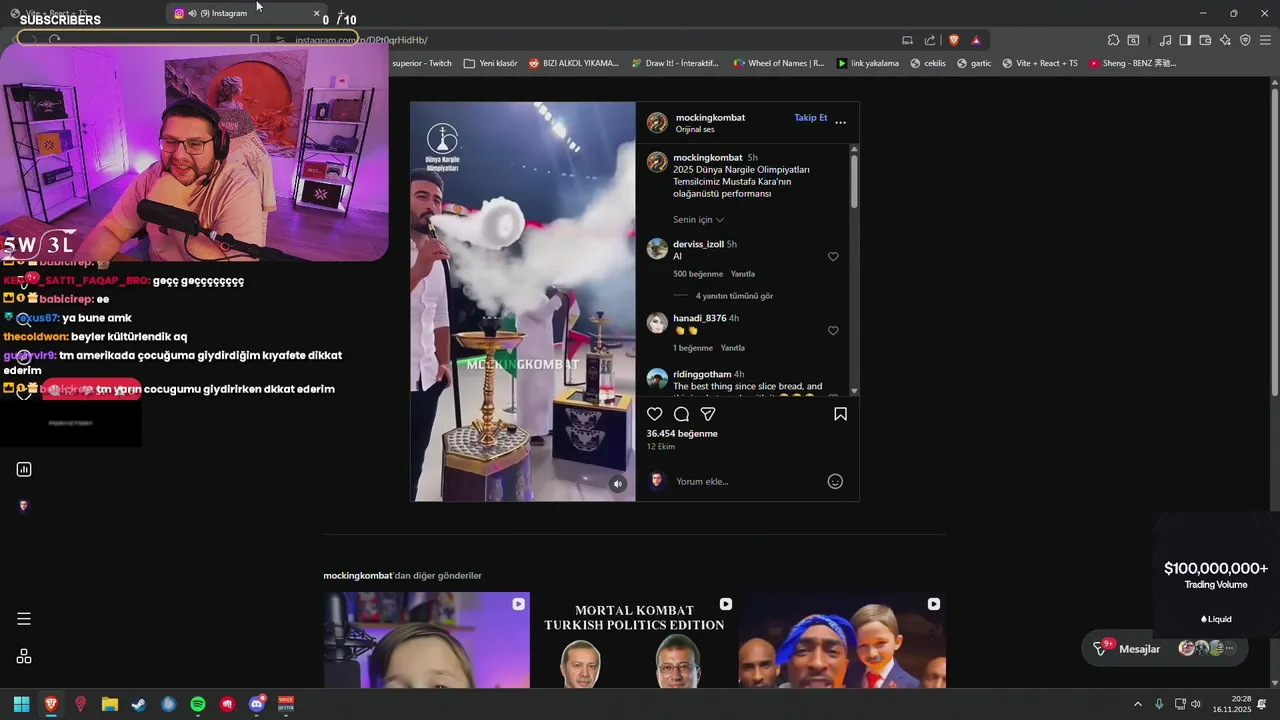Open Instagram dashboard chart icon in sidebar
Image resolution: width=1280 pixels, height=720 pixels.
pyautogui.click(x=24, y=469)
